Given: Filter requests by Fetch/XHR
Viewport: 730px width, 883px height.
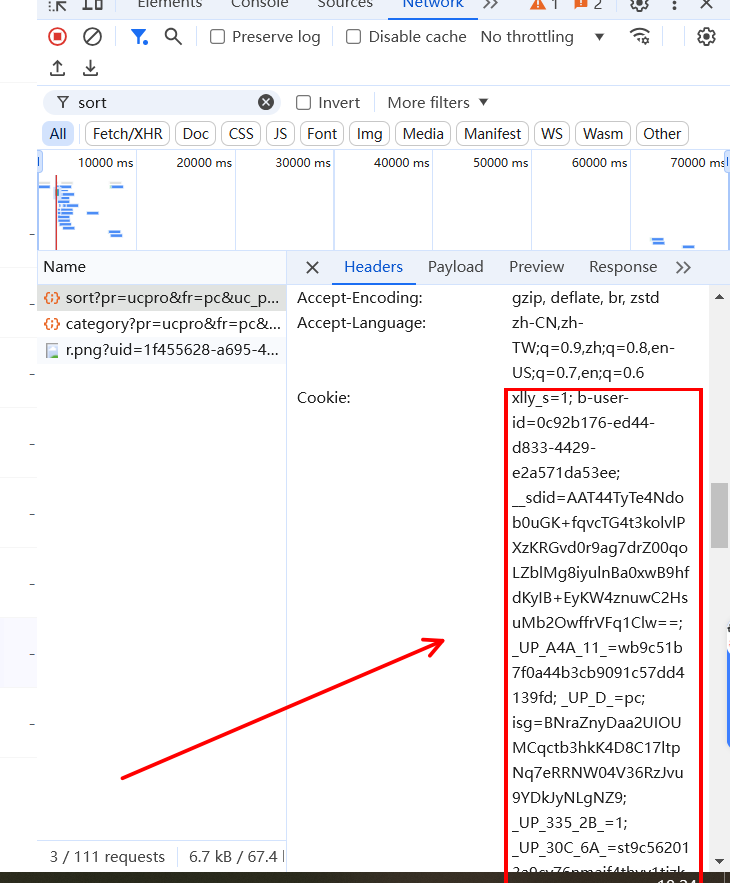Looking at the screenshot, I should tap(127, 133).
